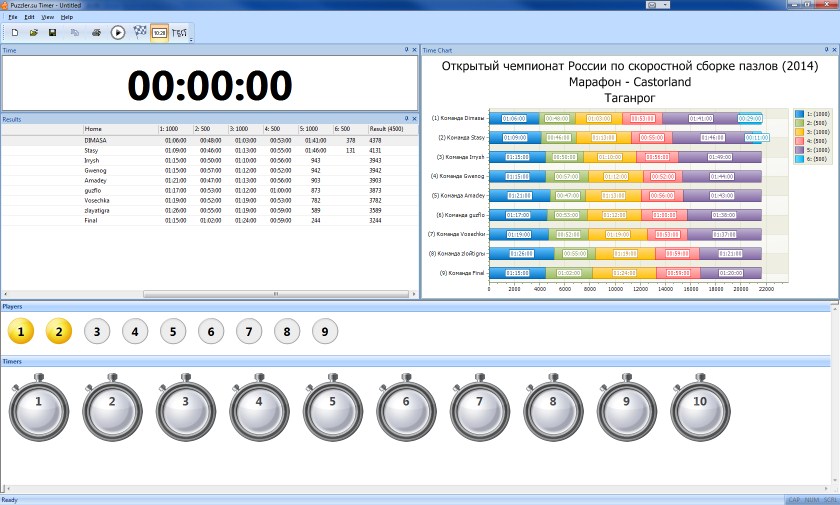The width and height of the screenshot is (840, 505).
Task: Click the 'Result (4500)' column header
Action: [386, 129]
